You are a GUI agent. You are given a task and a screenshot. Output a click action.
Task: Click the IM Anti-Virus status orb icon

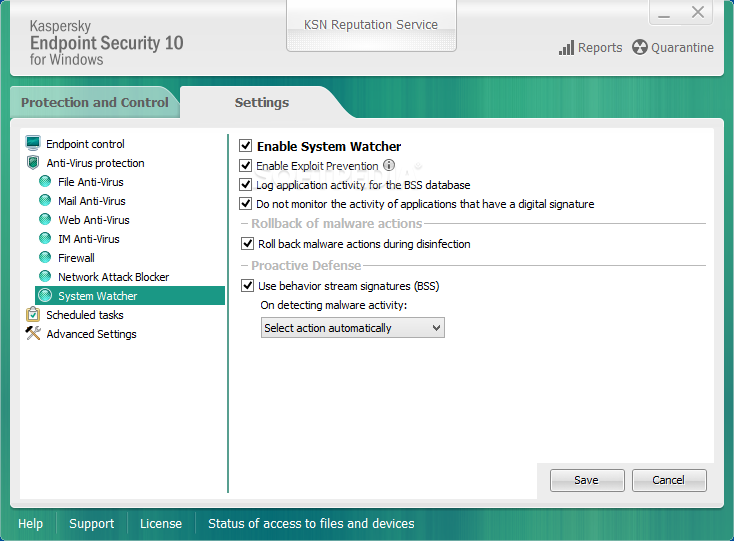[45, 239]
